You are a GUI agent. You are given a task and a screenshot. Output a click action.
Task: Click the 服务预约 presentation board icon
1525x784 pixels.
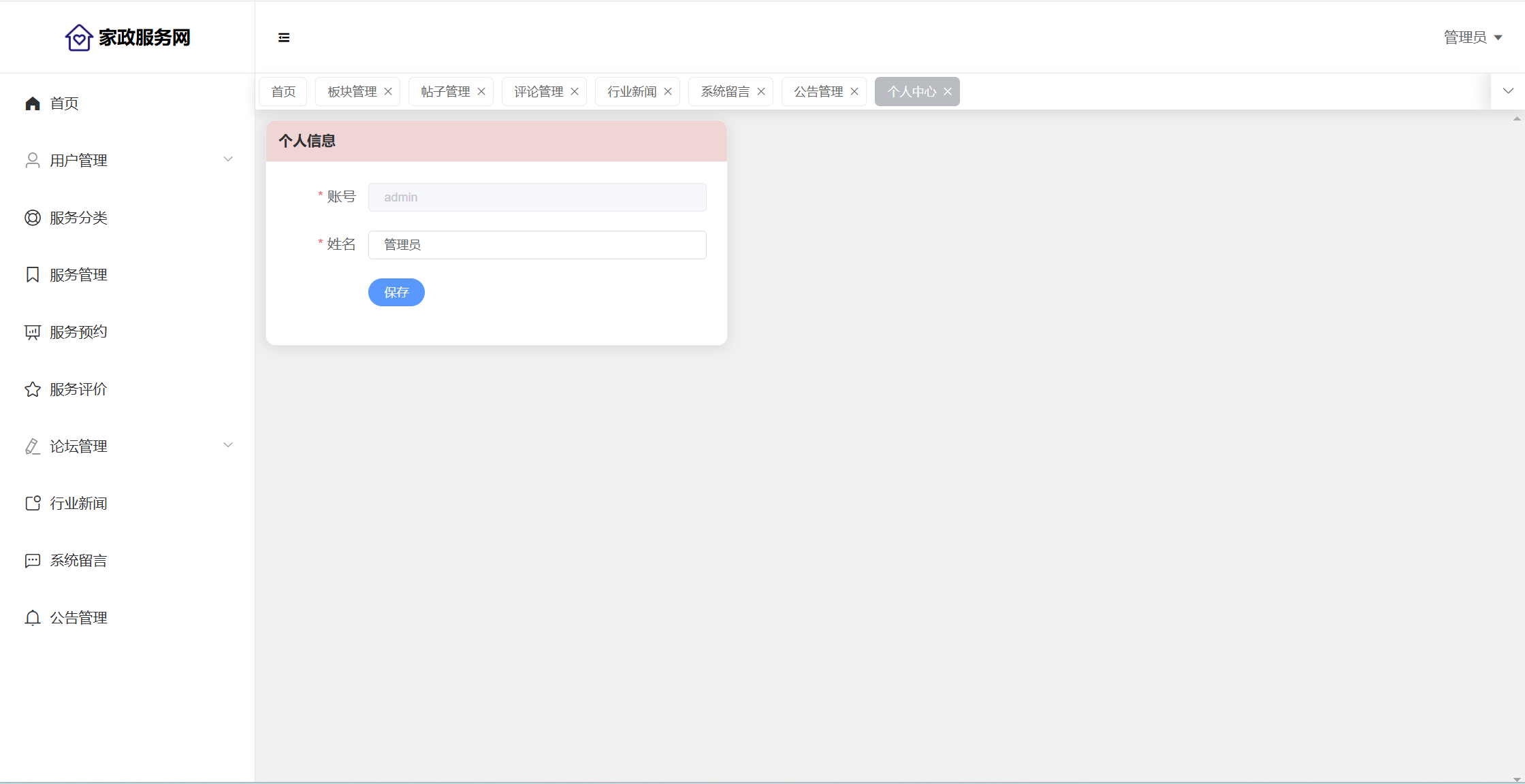[33, 332]
